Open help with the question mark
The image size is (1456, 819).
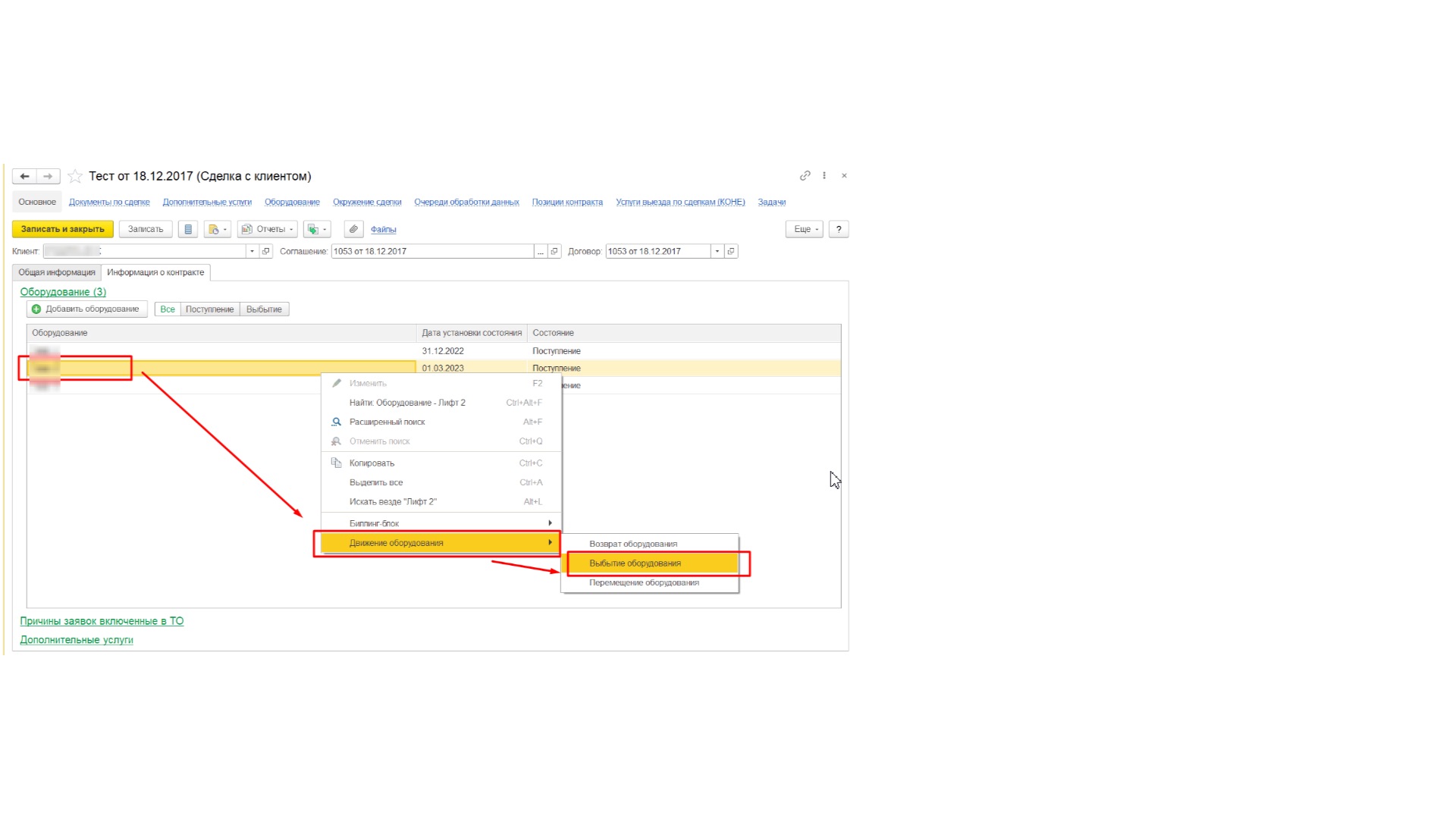[839, 229]
